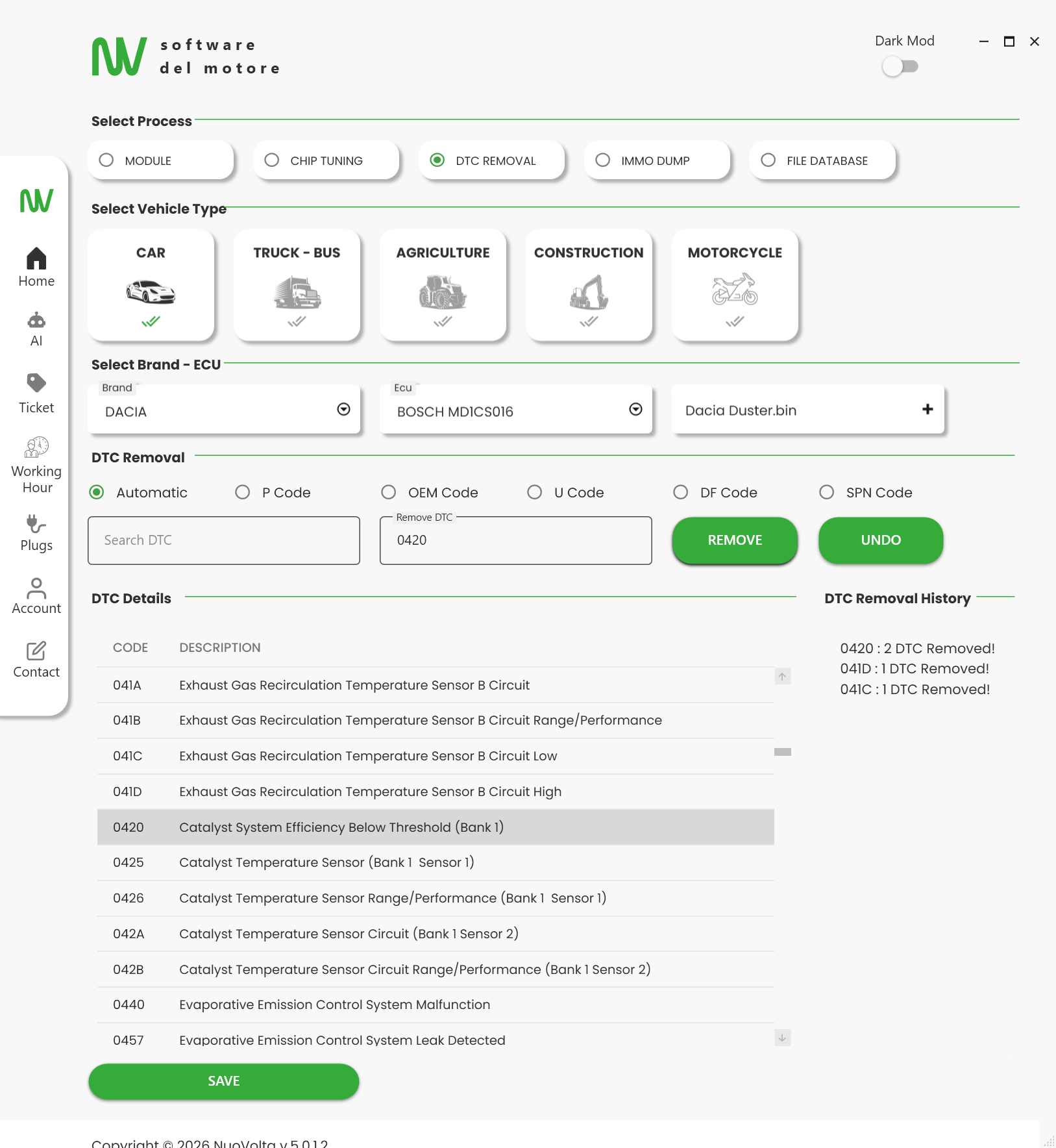Open the Home page from sidebar

[36, 267]
